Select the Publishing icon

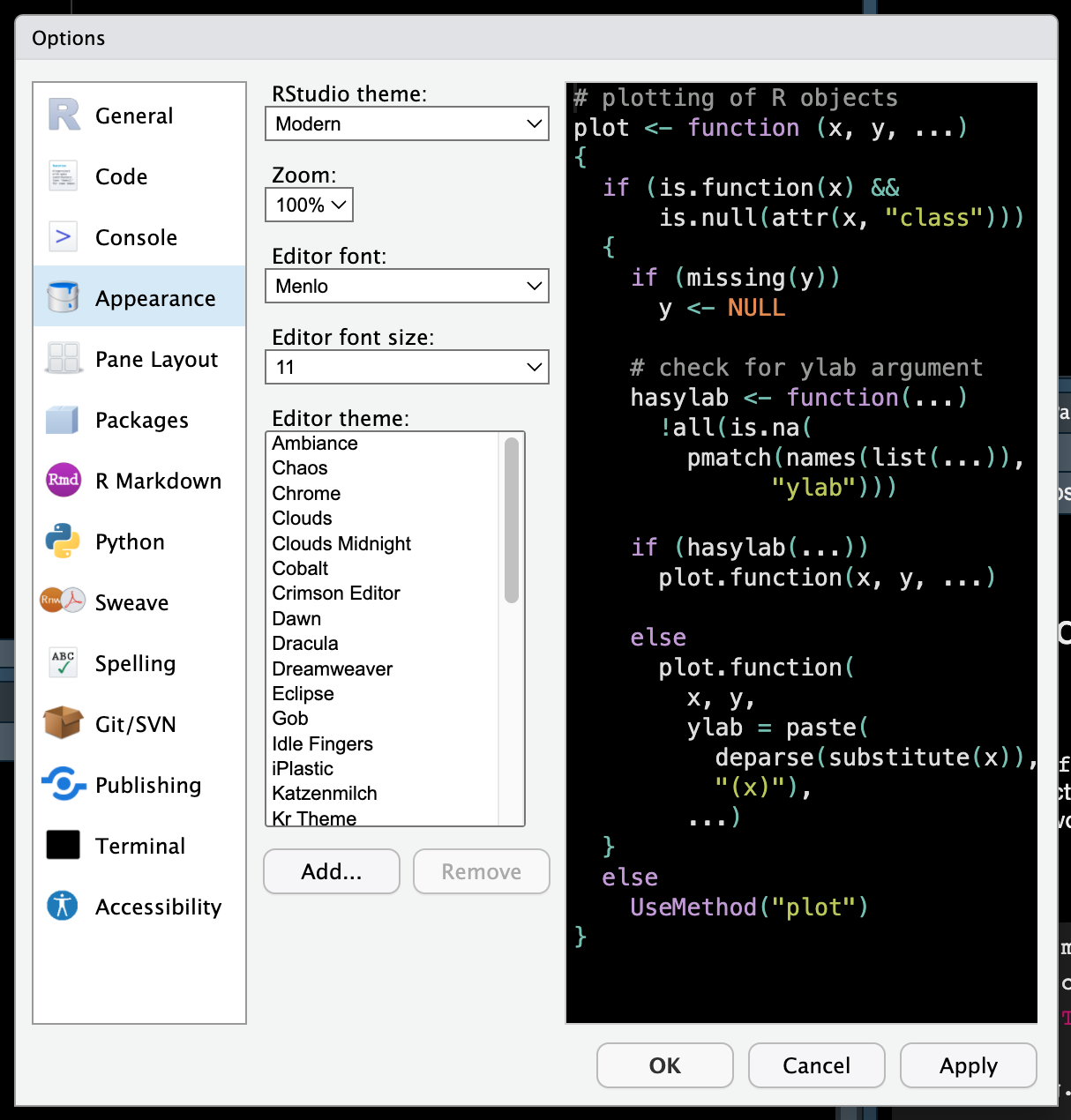pyautogui.click(x=63, y=784)
